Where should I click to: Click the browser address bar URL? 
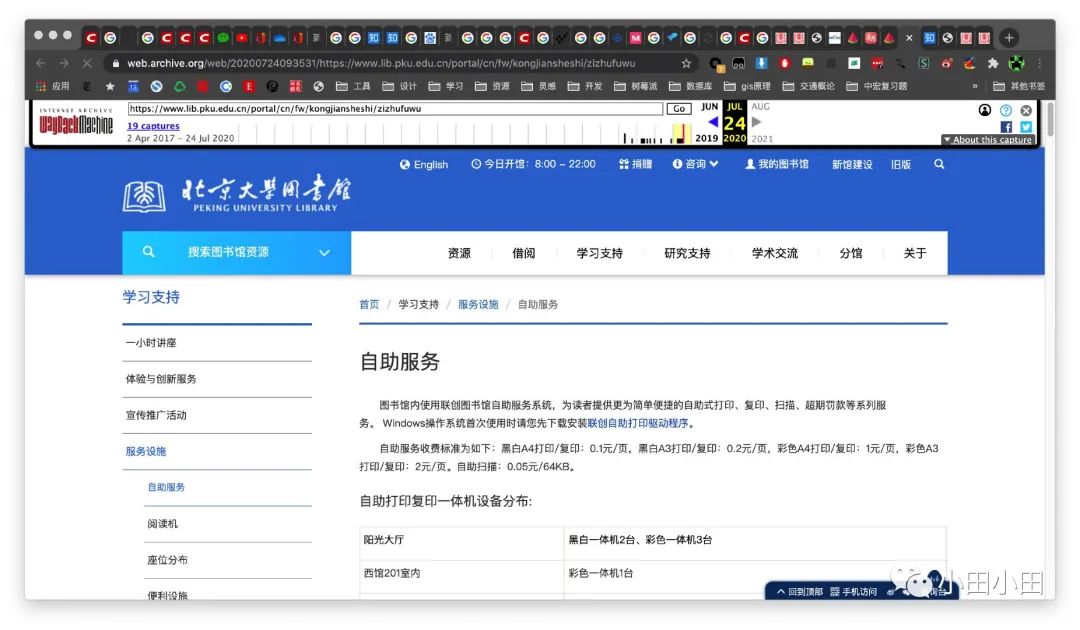point(381,63)
